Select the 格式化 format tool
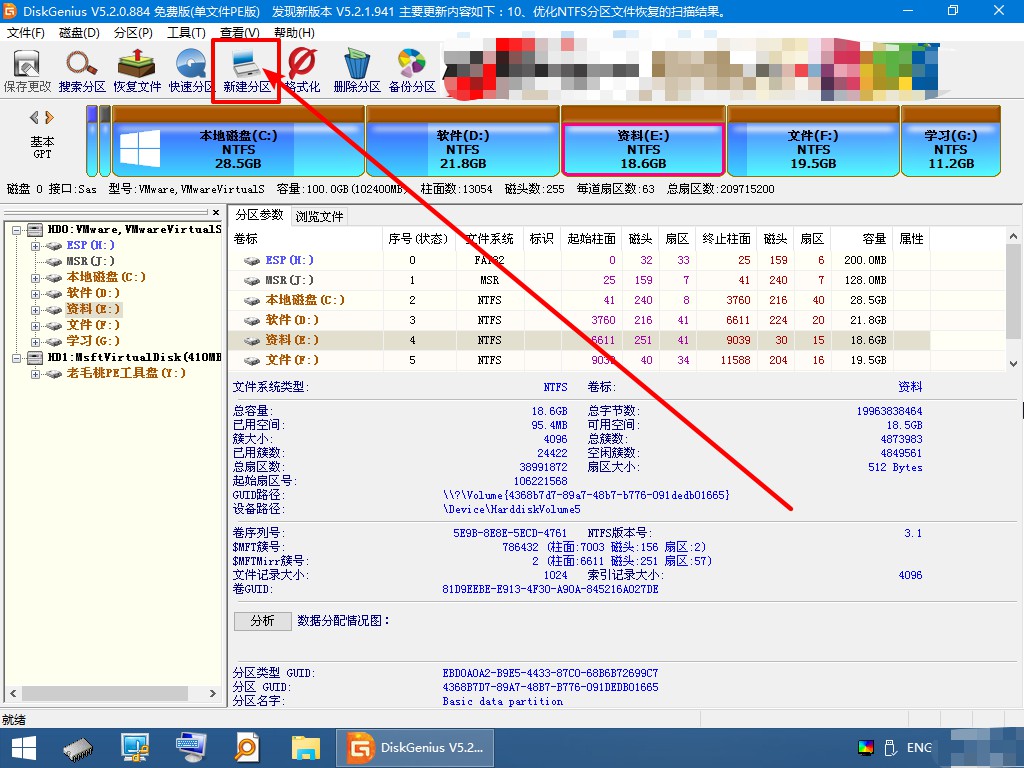The width and height of the screenshot is (1024, 768). point(302,71)
